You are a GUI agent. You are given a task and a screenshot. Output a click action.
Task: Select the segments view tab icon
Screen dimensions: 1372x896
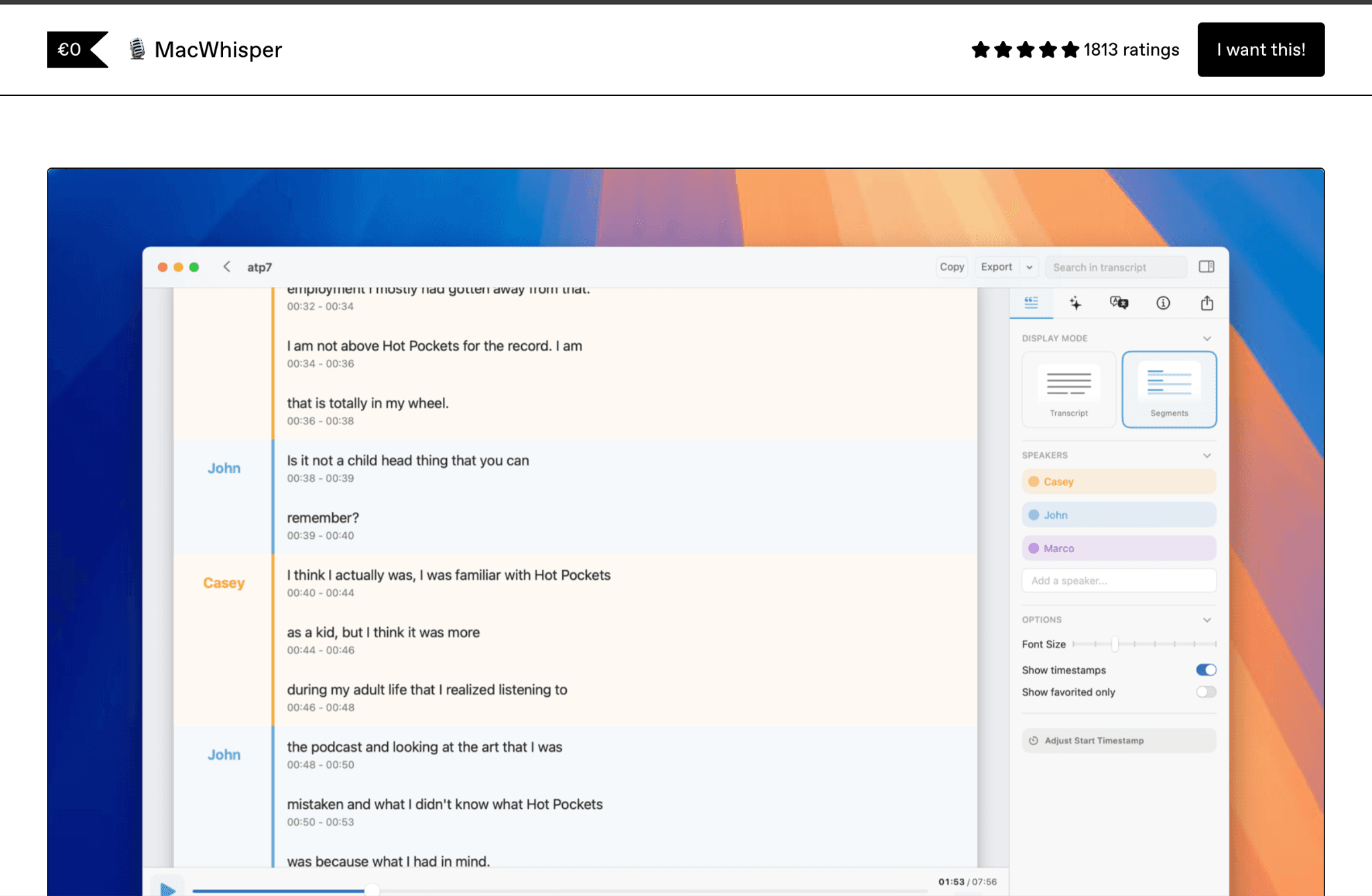[1031, 303]
